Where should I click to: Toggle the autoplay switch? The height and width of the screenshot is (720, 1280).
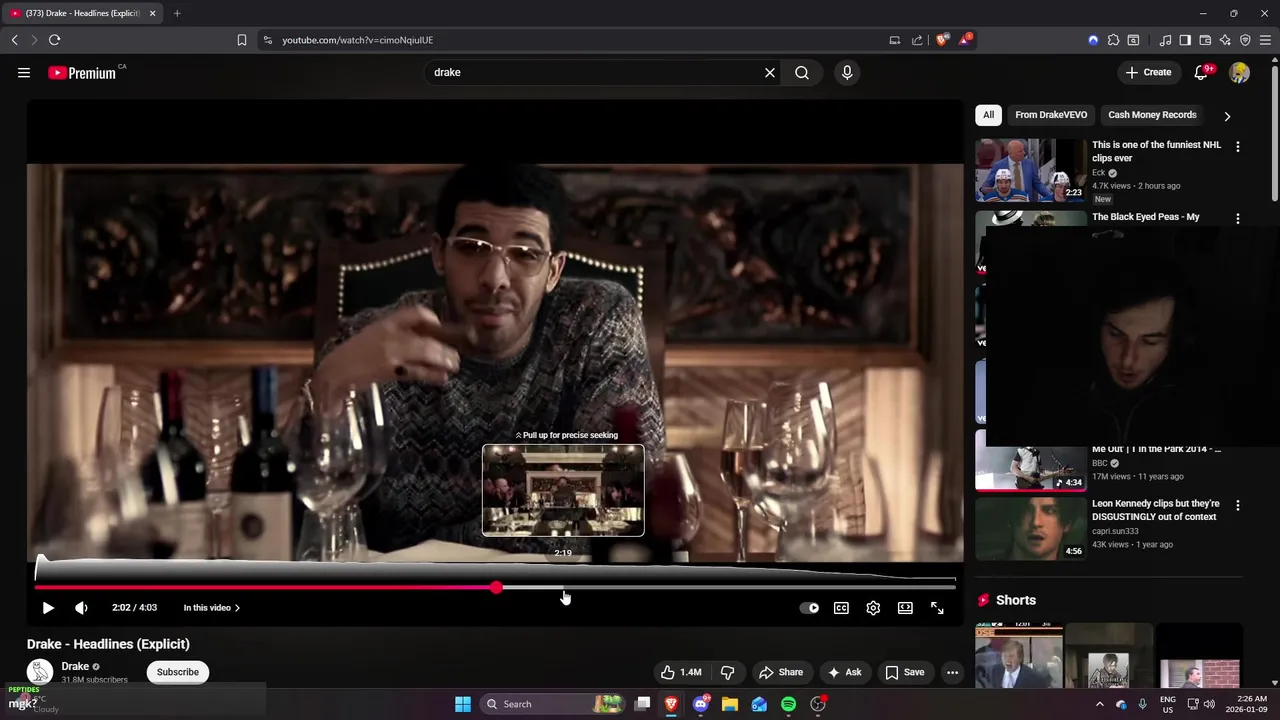tap(809, 607)
